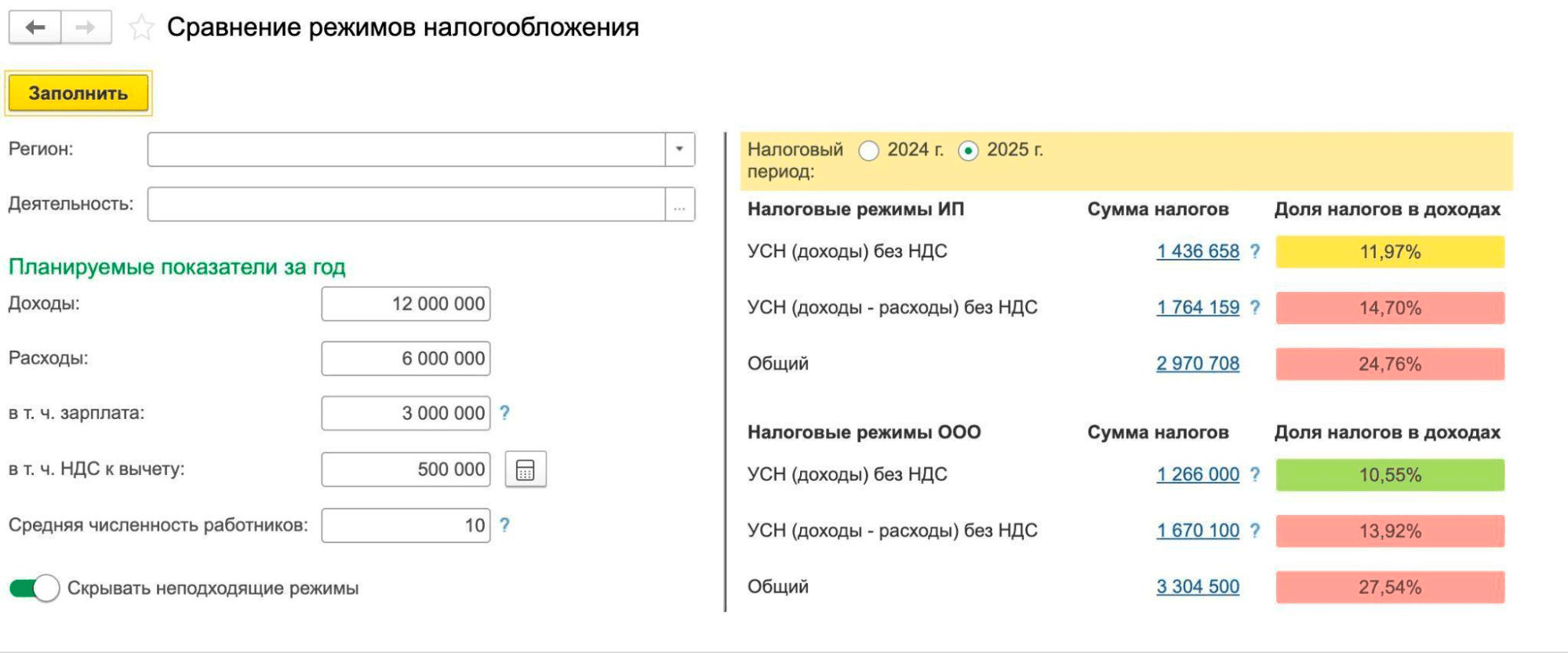Viewport: 1568px width, 653px height.
Task: Click help icon beside Средняя численность работников
Action: coord(504,525)
